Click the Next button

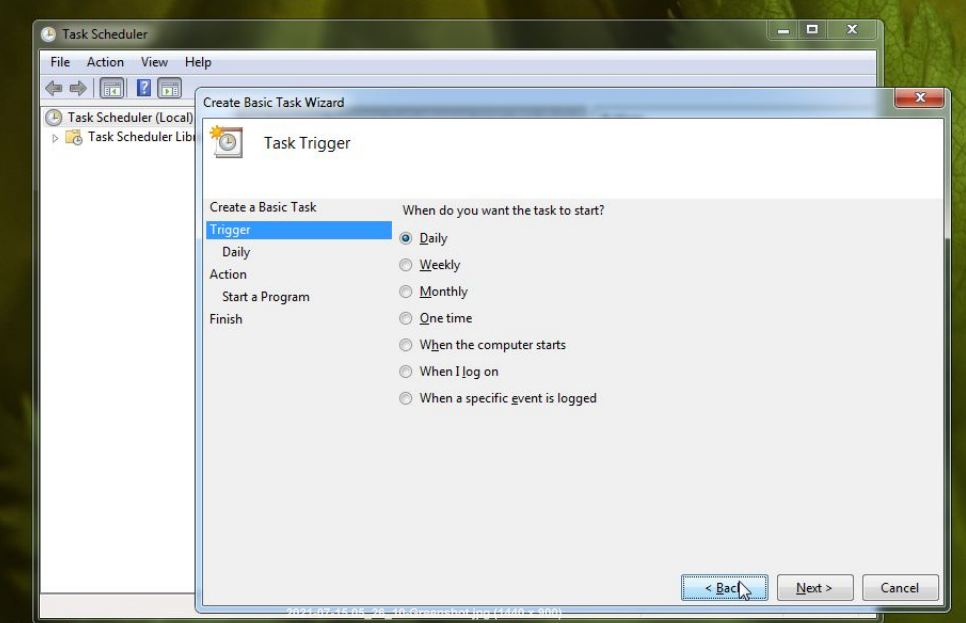(x=815, y=588)
